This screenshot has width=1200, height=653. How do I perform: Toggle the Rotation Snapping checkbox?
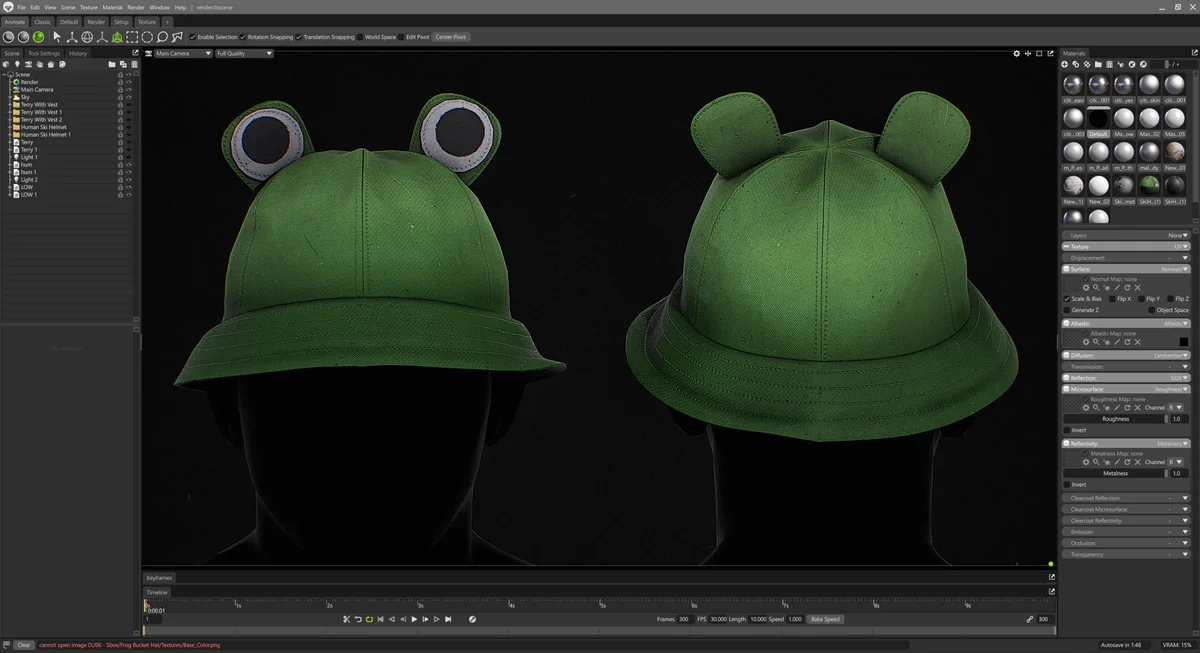[242, 37]
